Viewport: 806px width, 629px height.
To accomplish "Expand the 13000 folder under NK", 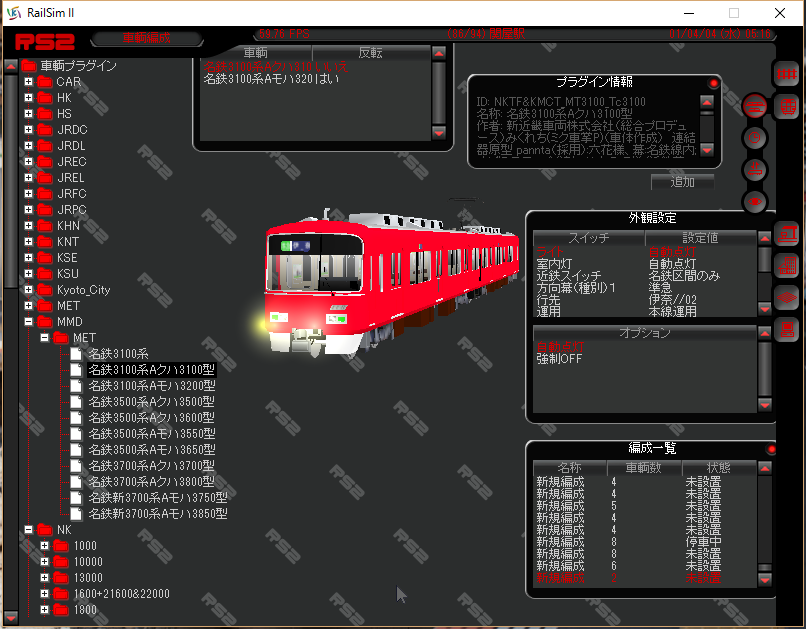I will (x=44, y=578).
